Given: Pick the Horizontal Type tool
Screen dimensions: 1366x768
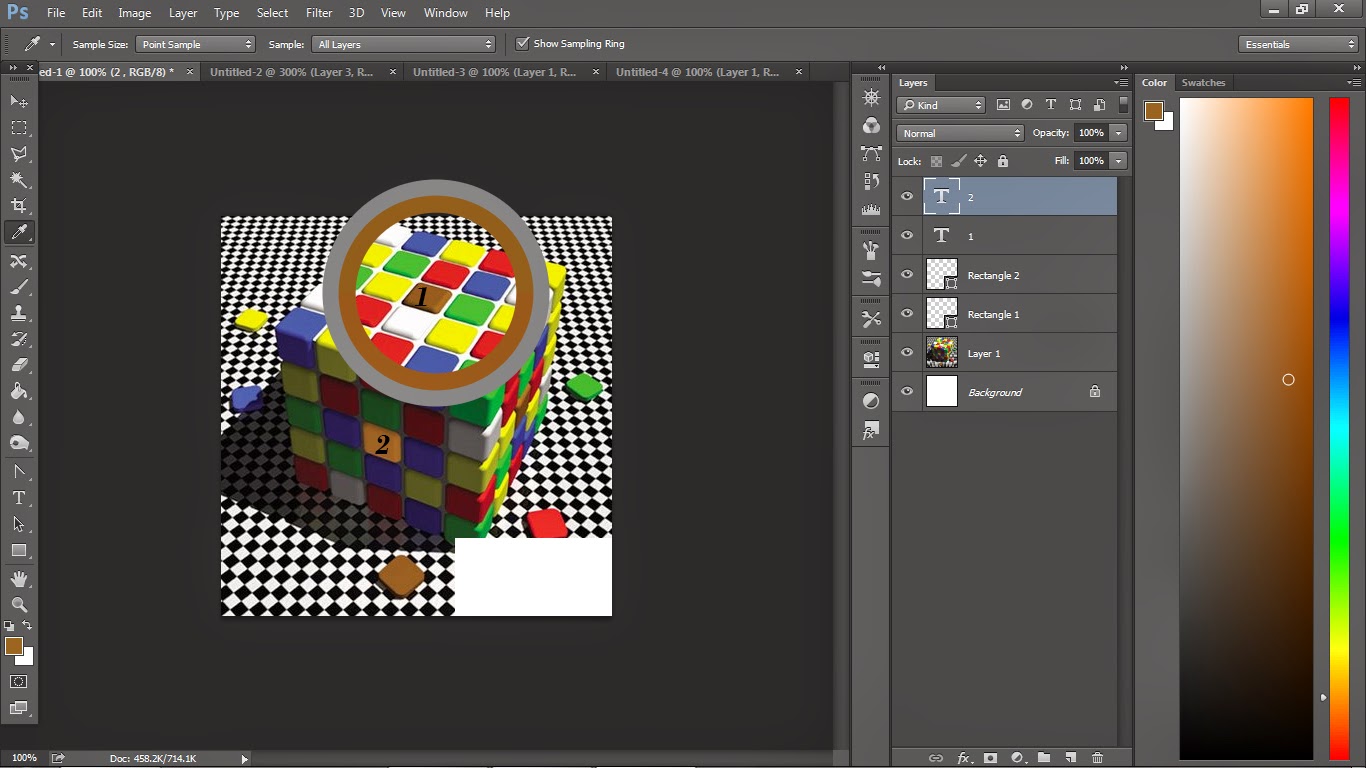Looking at the screenshot, I should 18,497.
